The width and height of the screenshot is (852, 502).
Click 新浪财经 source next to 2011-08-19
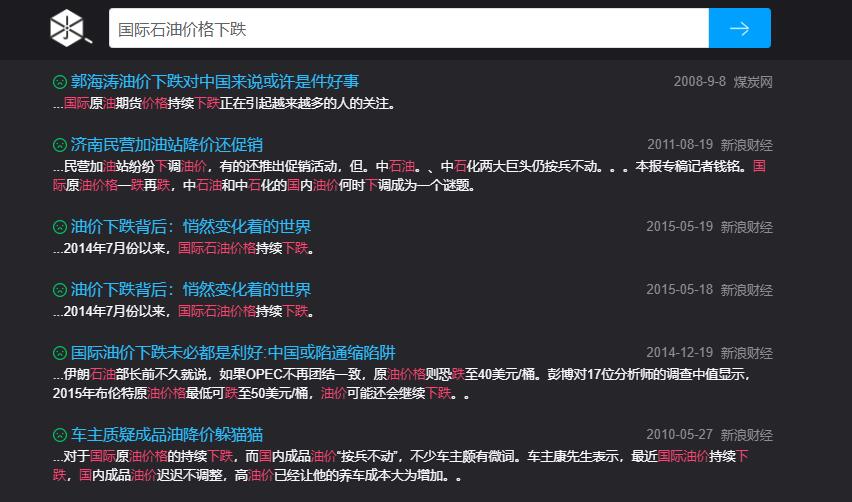[747, 145]
